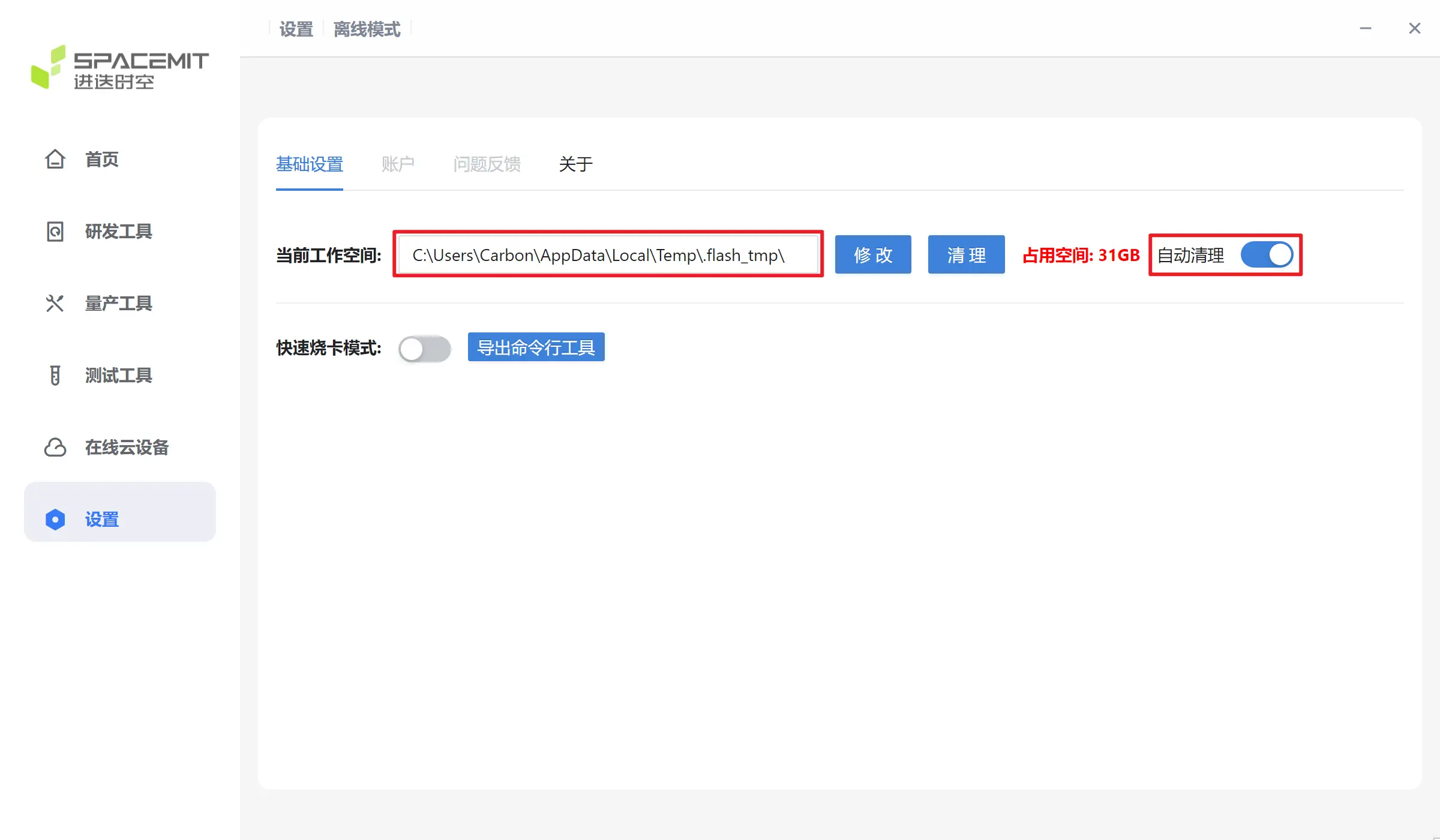
Task: Switch to 基础设置 tab
Action: (x=310, y=164)
